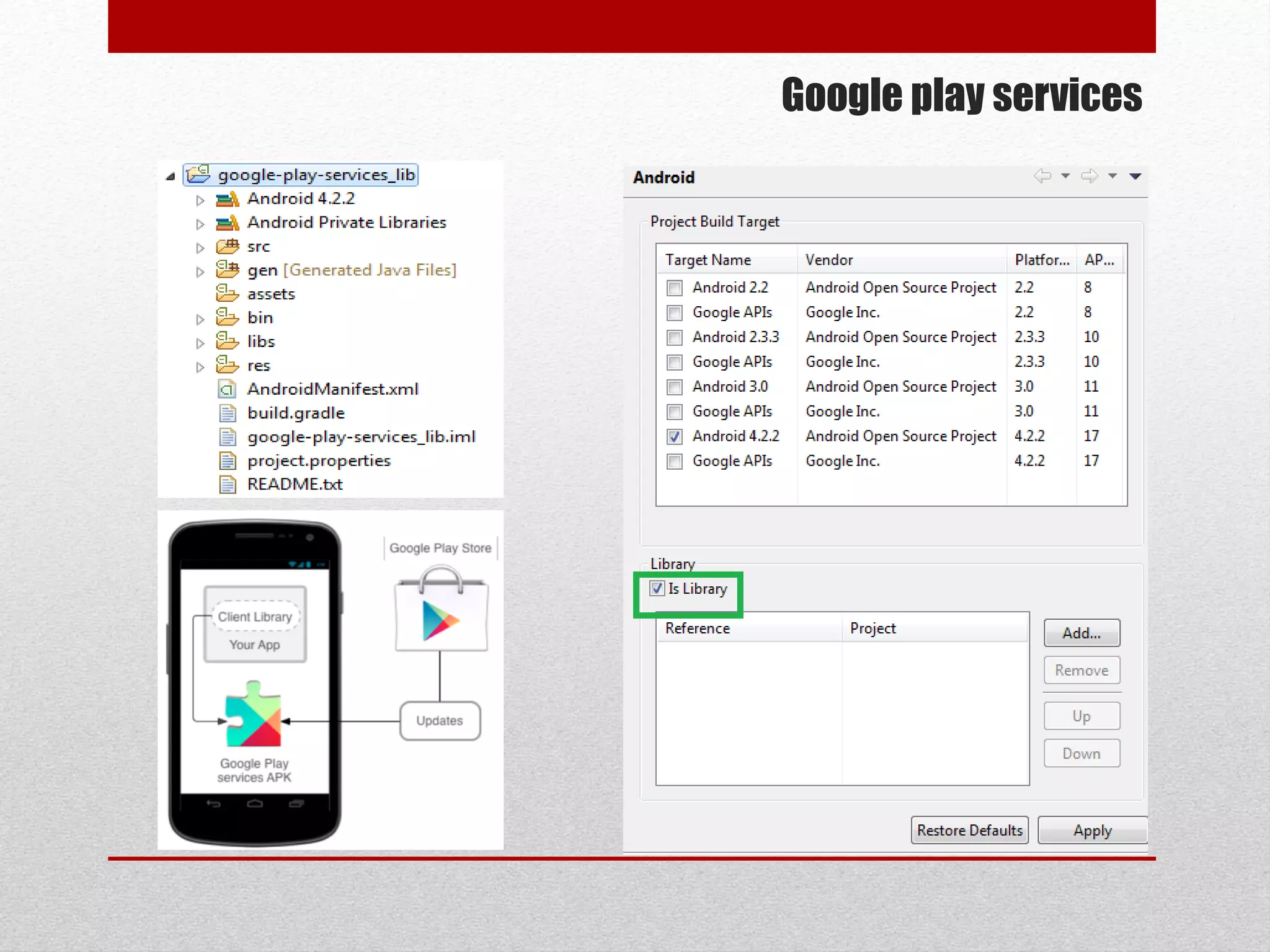Click the google-play-services_lib.iml file icon
This screenshot has height=952, width=1270.
228,438
